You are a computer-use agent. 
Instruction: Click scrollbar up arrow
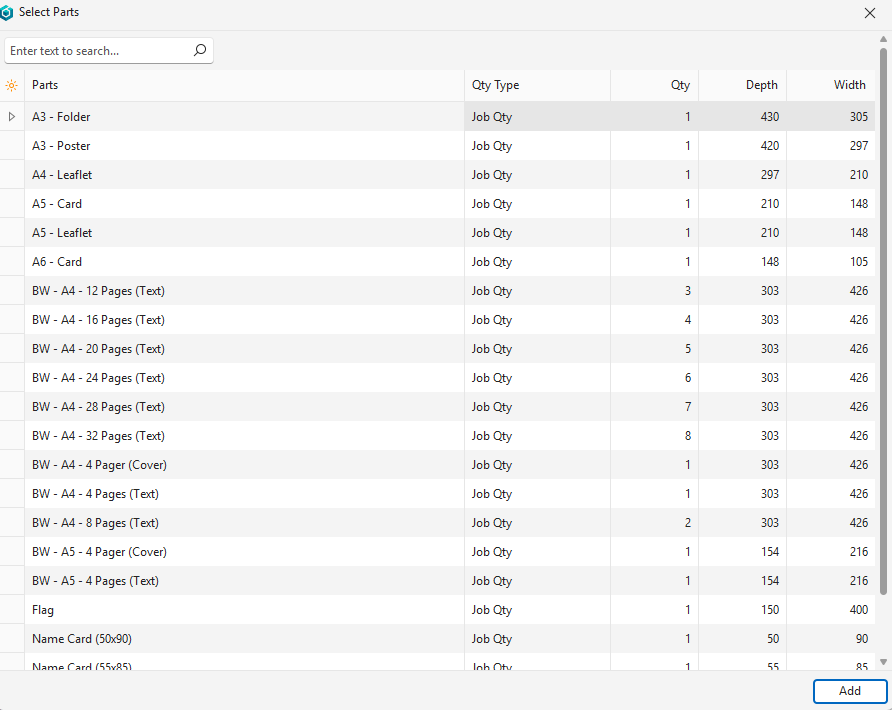pyautogui.click(x=883, y=40)
